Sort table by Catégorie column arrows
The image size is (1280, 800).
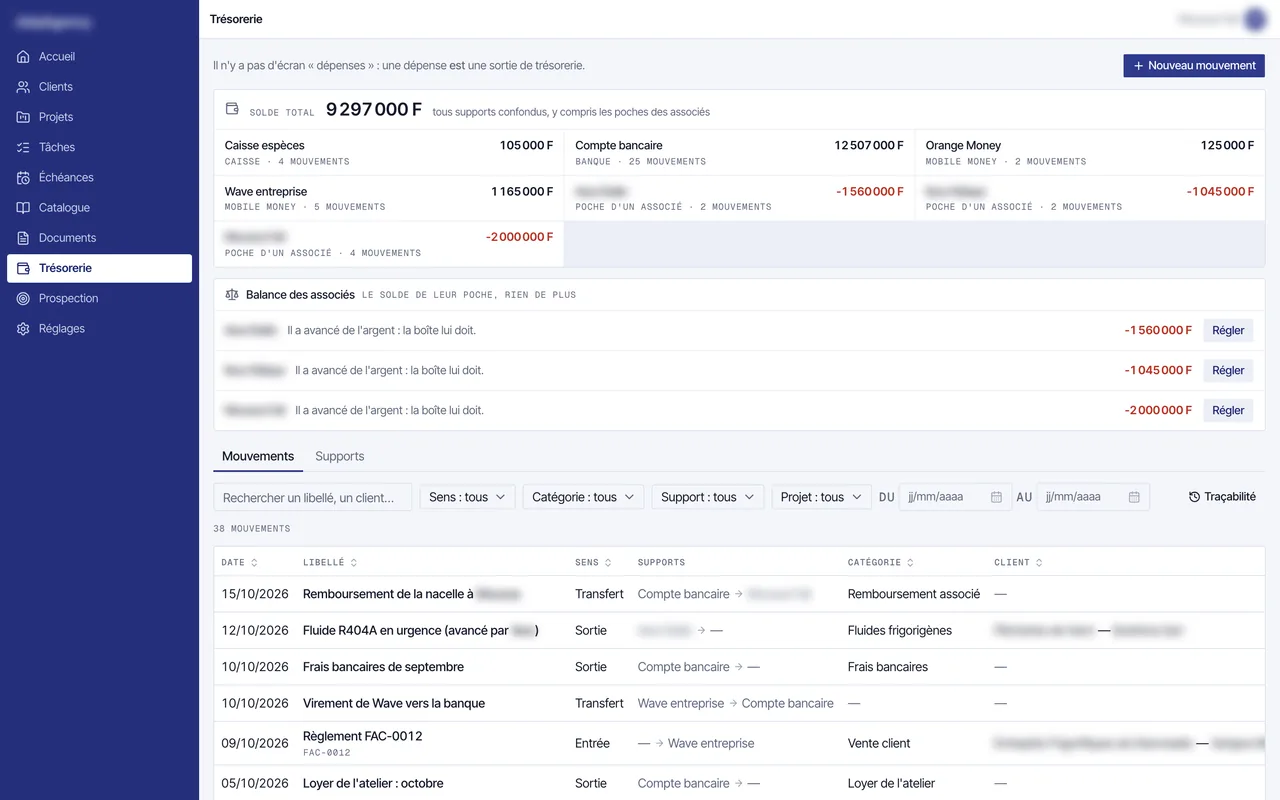[x=910, y=563]
